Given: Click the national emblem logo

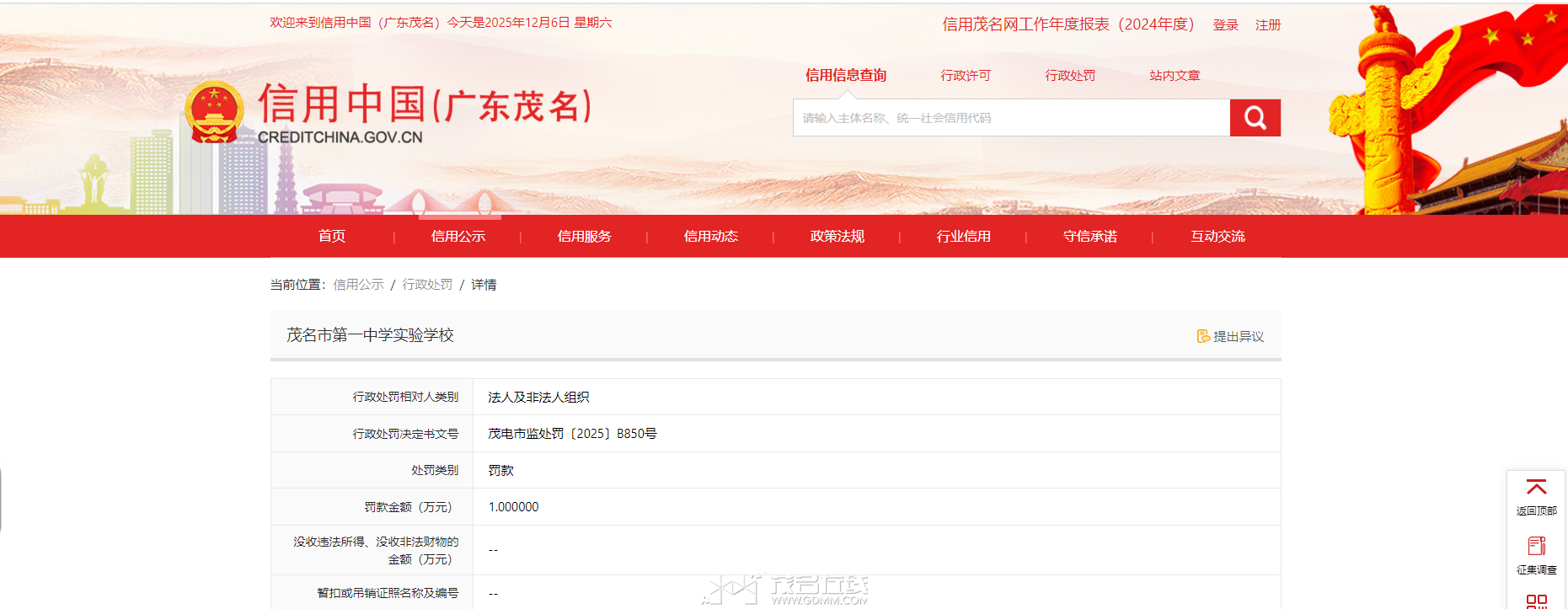Looking at the screenshot, I should click(214, 112).
